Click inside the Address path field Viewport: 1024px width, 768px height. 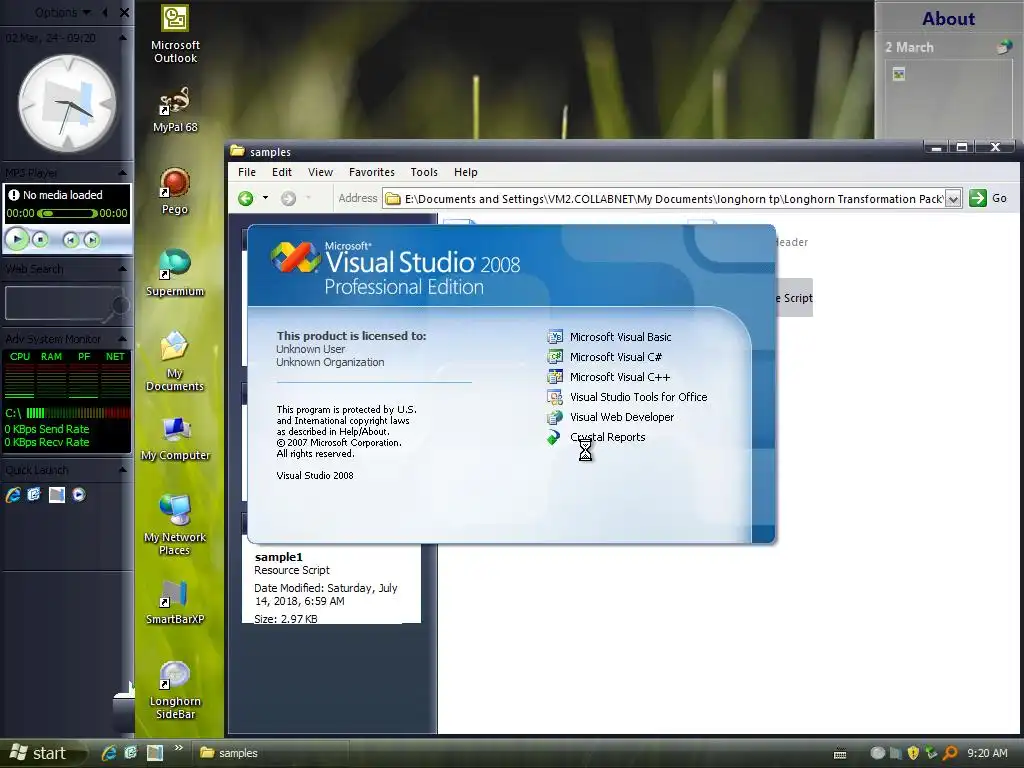pos(673,199)
